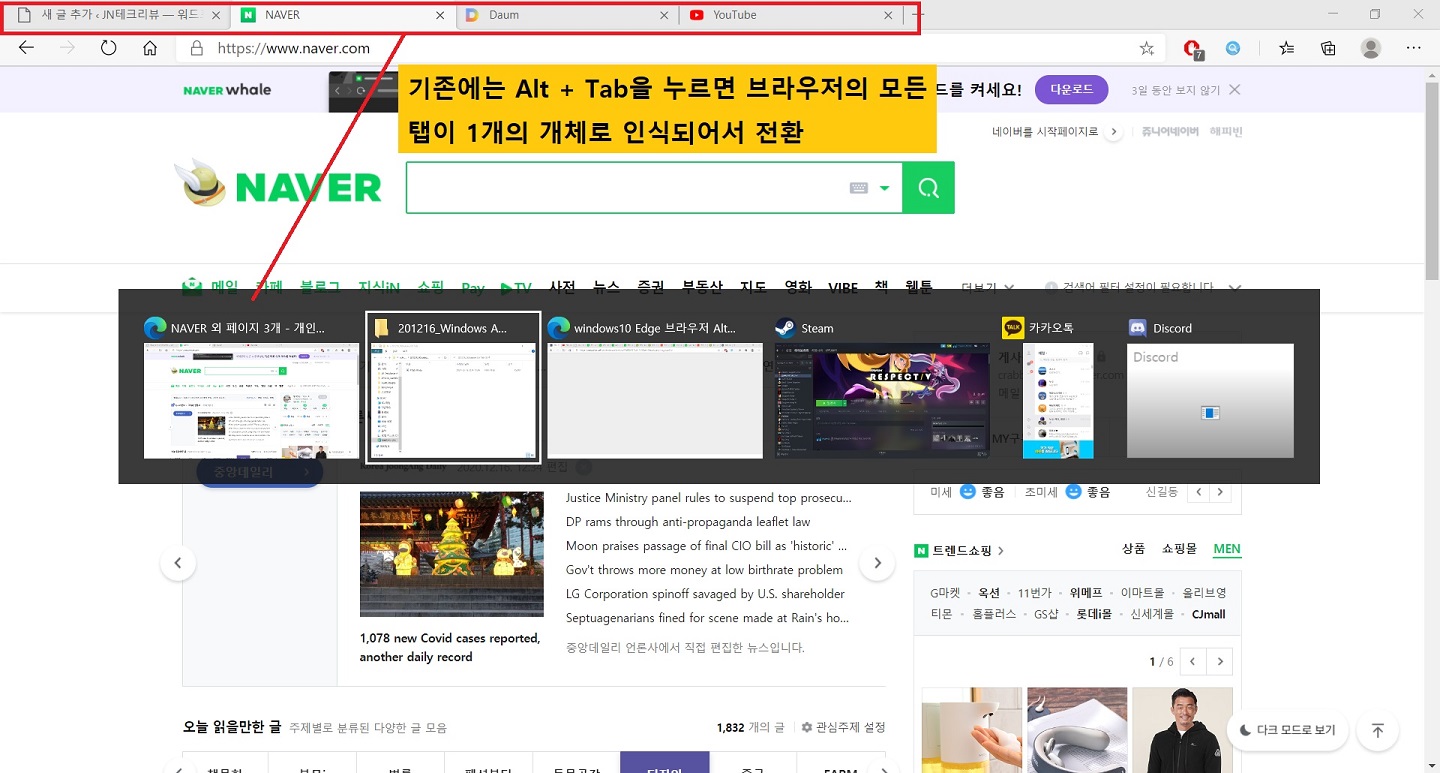Open the 트렌드쇼핑 heading chevron

coord(1001,551)
